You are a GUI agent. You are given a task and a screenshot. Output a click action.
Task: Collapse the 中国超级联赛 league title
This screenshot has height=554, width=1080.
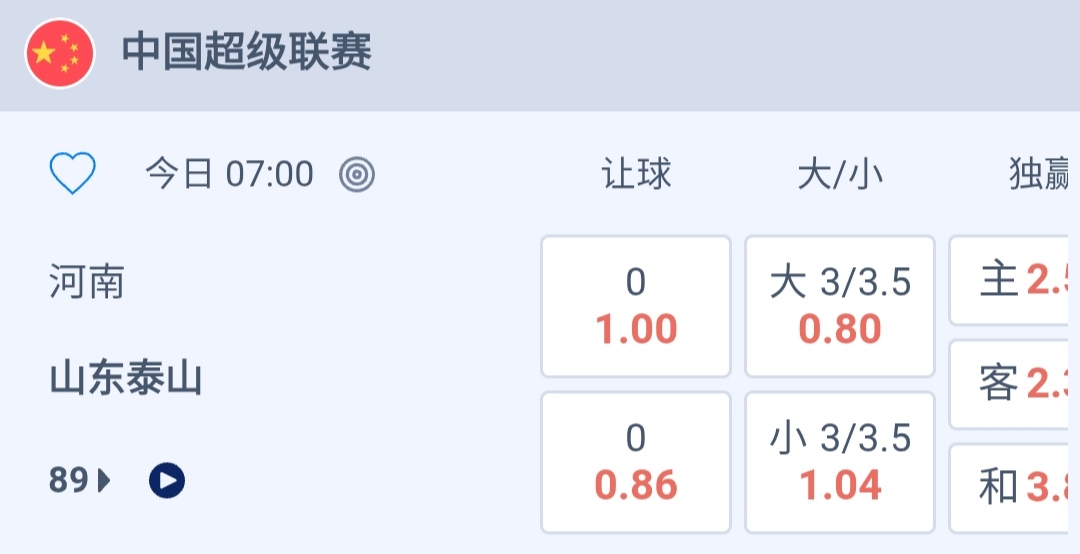pyautogui.click(x=247, y=52)
